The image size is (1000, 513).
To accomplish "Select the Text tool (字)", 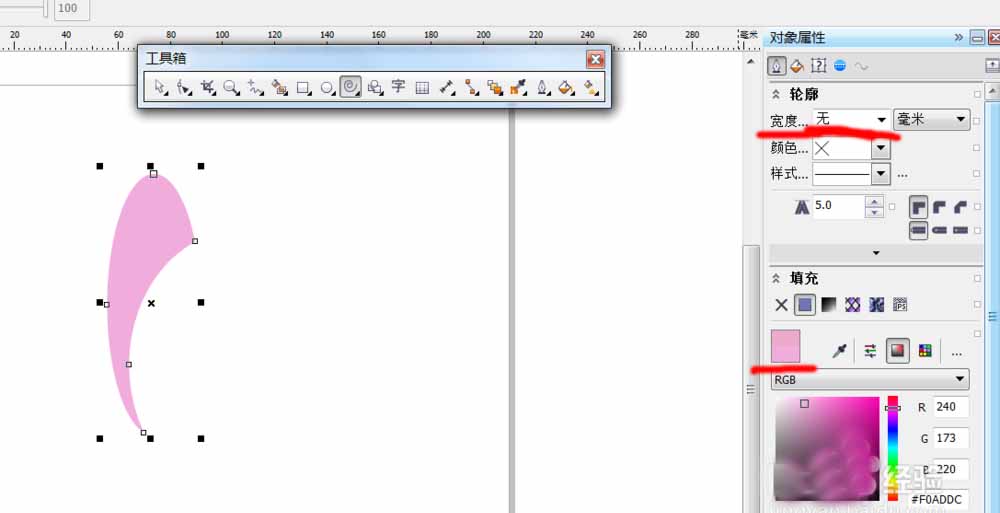I will click(399, 86).
